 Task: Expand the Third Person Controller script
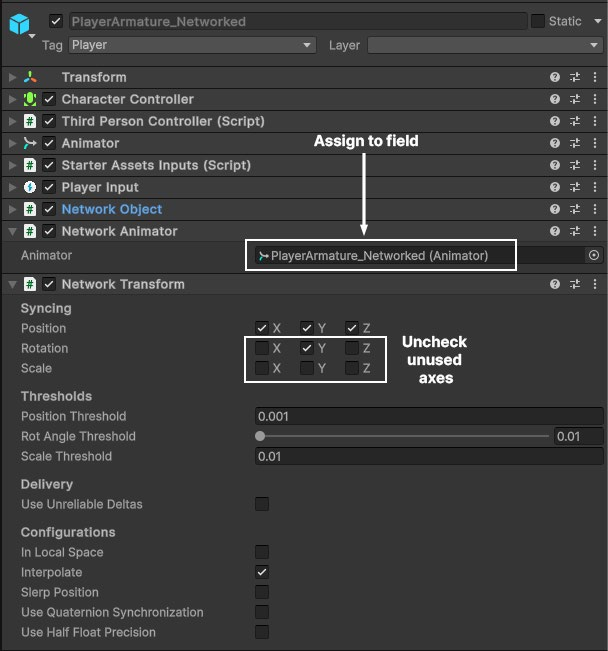12,121
